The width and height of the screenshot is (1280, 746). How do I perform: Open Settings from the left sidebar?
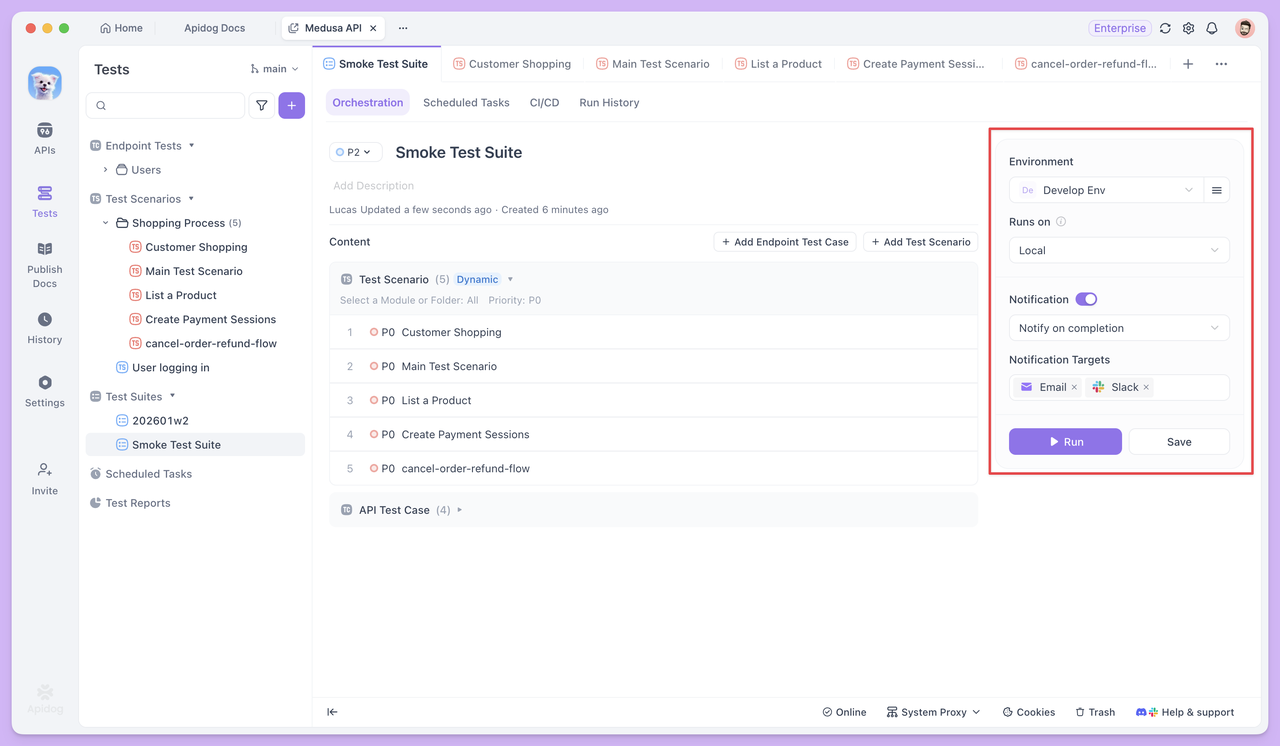pos(44,389)
